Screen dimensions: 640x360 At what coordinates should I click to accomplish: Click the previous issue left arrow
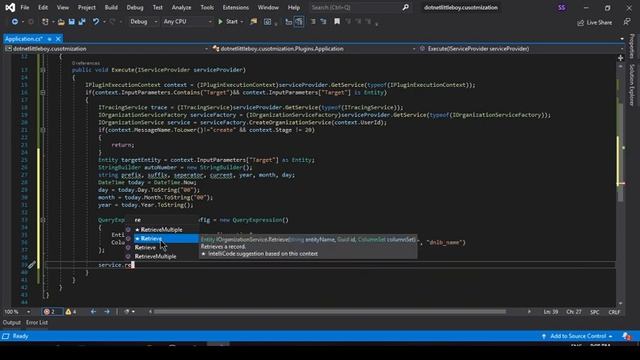click(93, 312)
